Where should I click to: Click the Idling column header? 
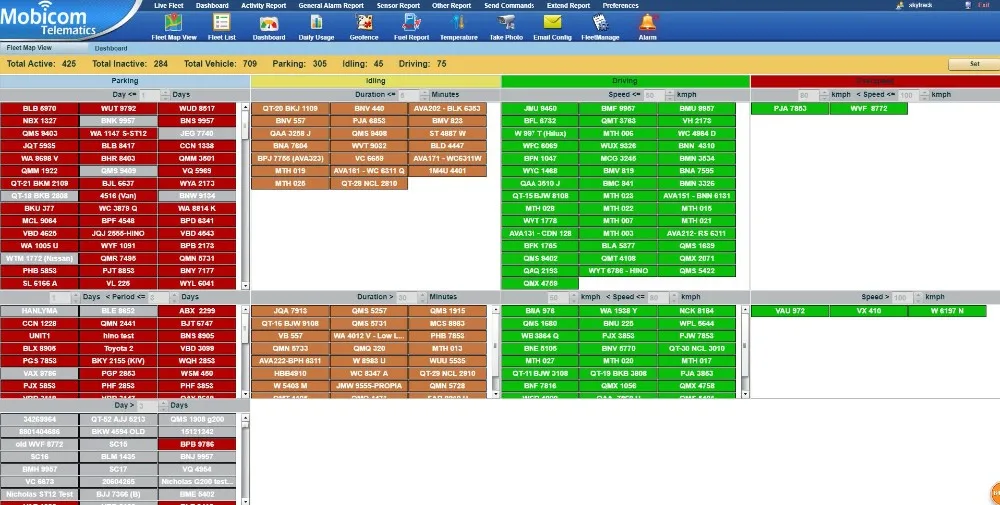tap(376, 81)
